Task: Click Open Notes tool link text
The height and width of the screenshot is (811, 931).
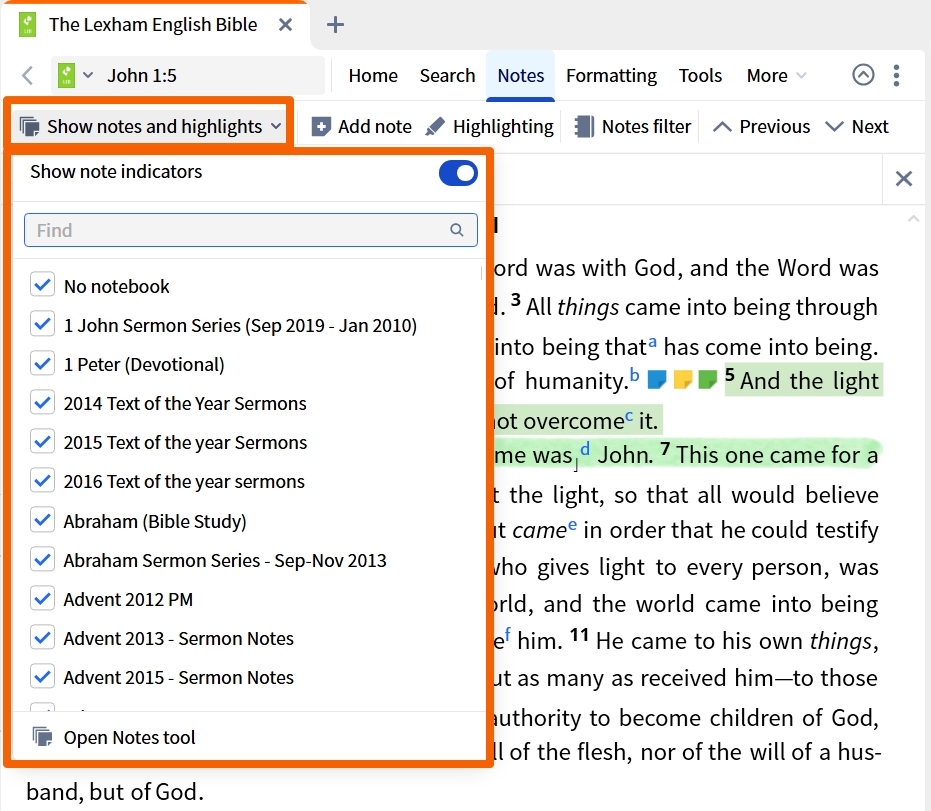Action: (129, 737)
